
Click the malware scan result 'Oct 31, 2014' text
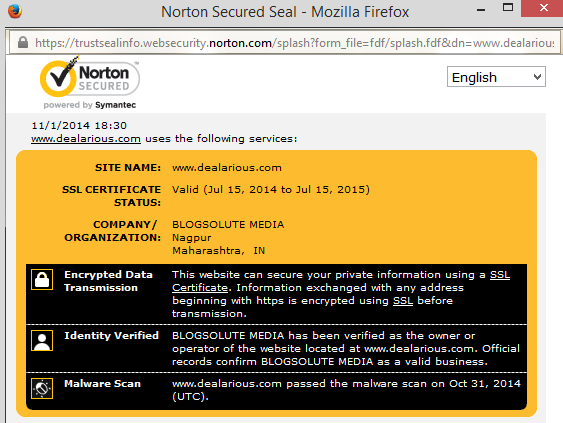pos(485,384)
